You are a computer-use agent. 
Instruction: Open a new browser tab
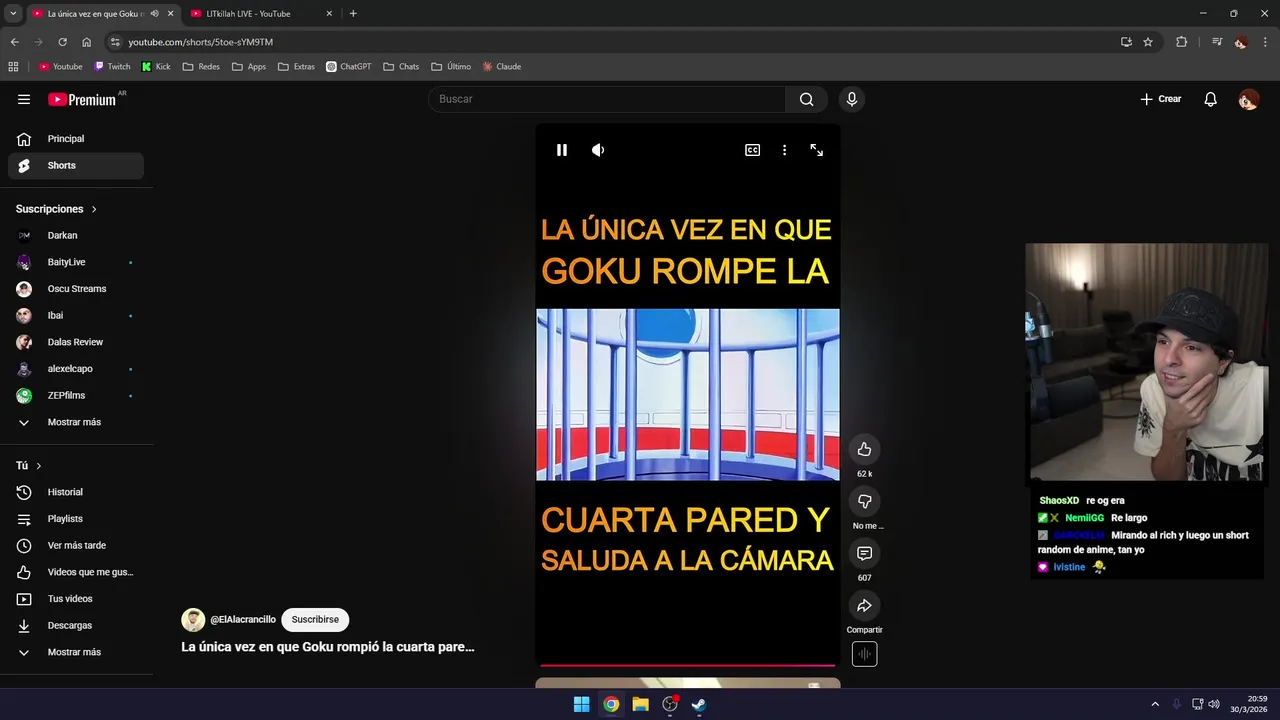[353, 14]
